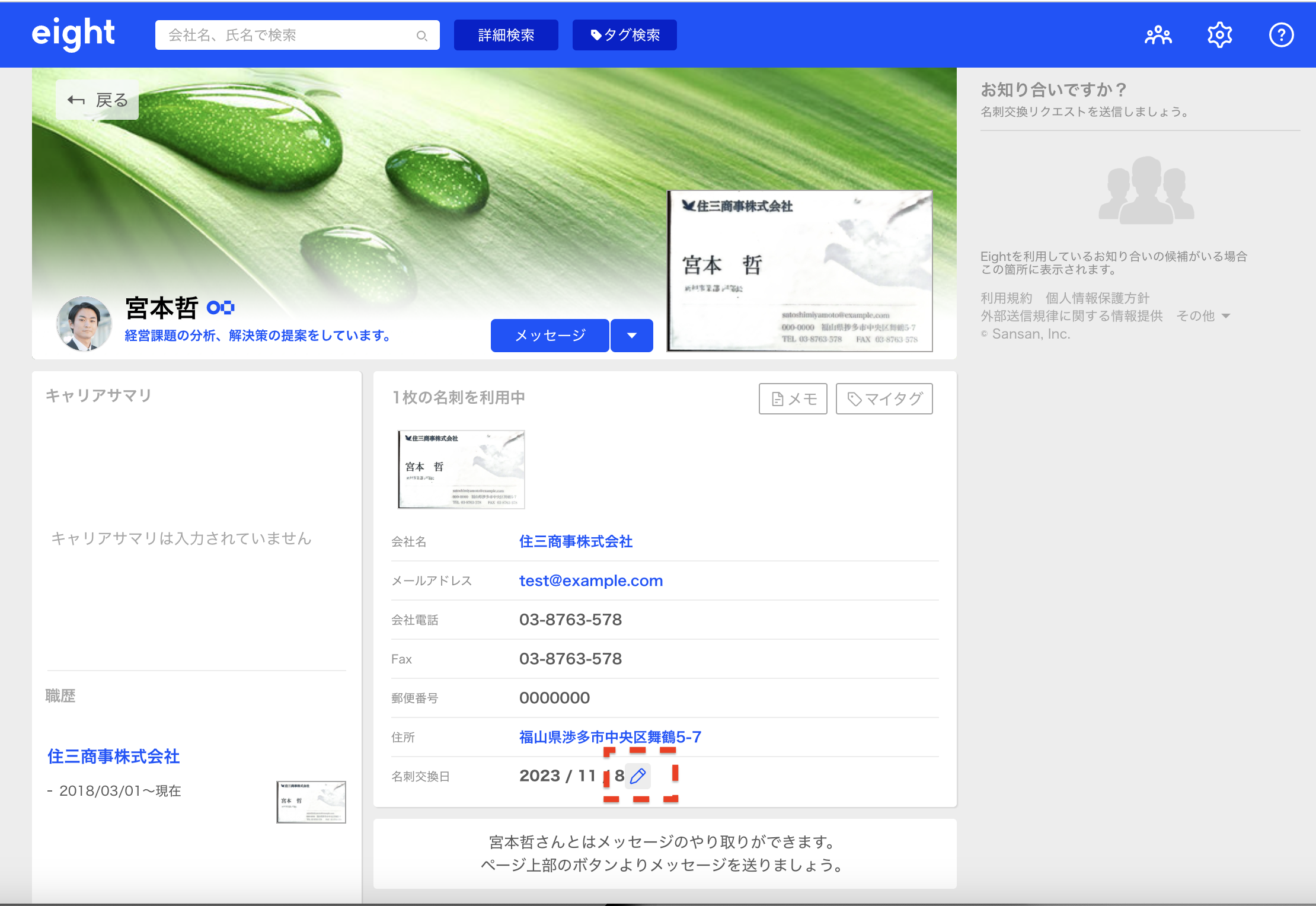The width and height of the screenshot is (1316, 906).
Task: Click the tag icon on マイタグ button
Action: 854,398
